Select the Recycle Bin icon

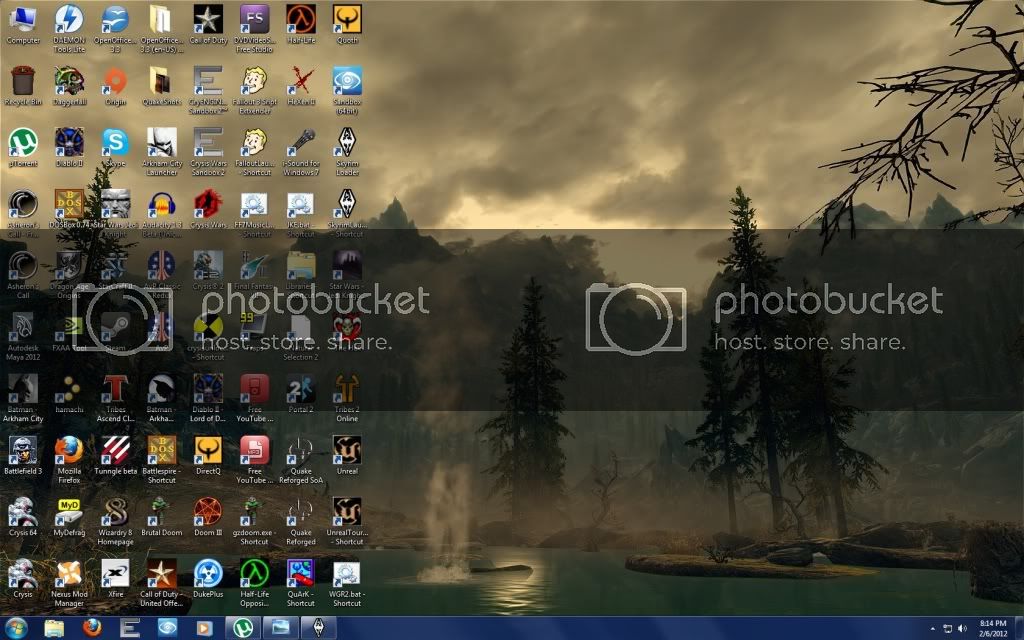pos(22,82)
